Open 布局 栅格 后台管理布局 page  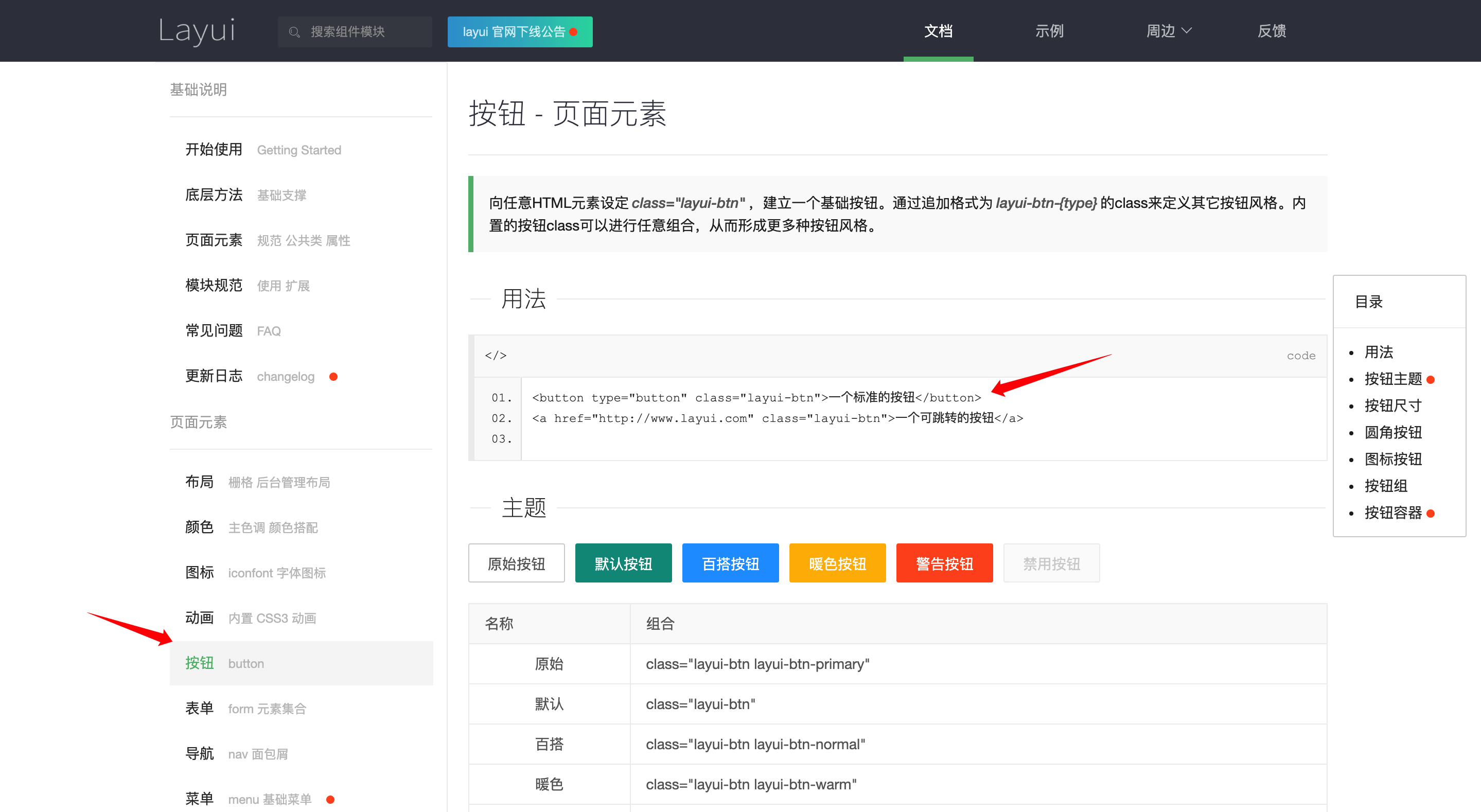(301, 482)
